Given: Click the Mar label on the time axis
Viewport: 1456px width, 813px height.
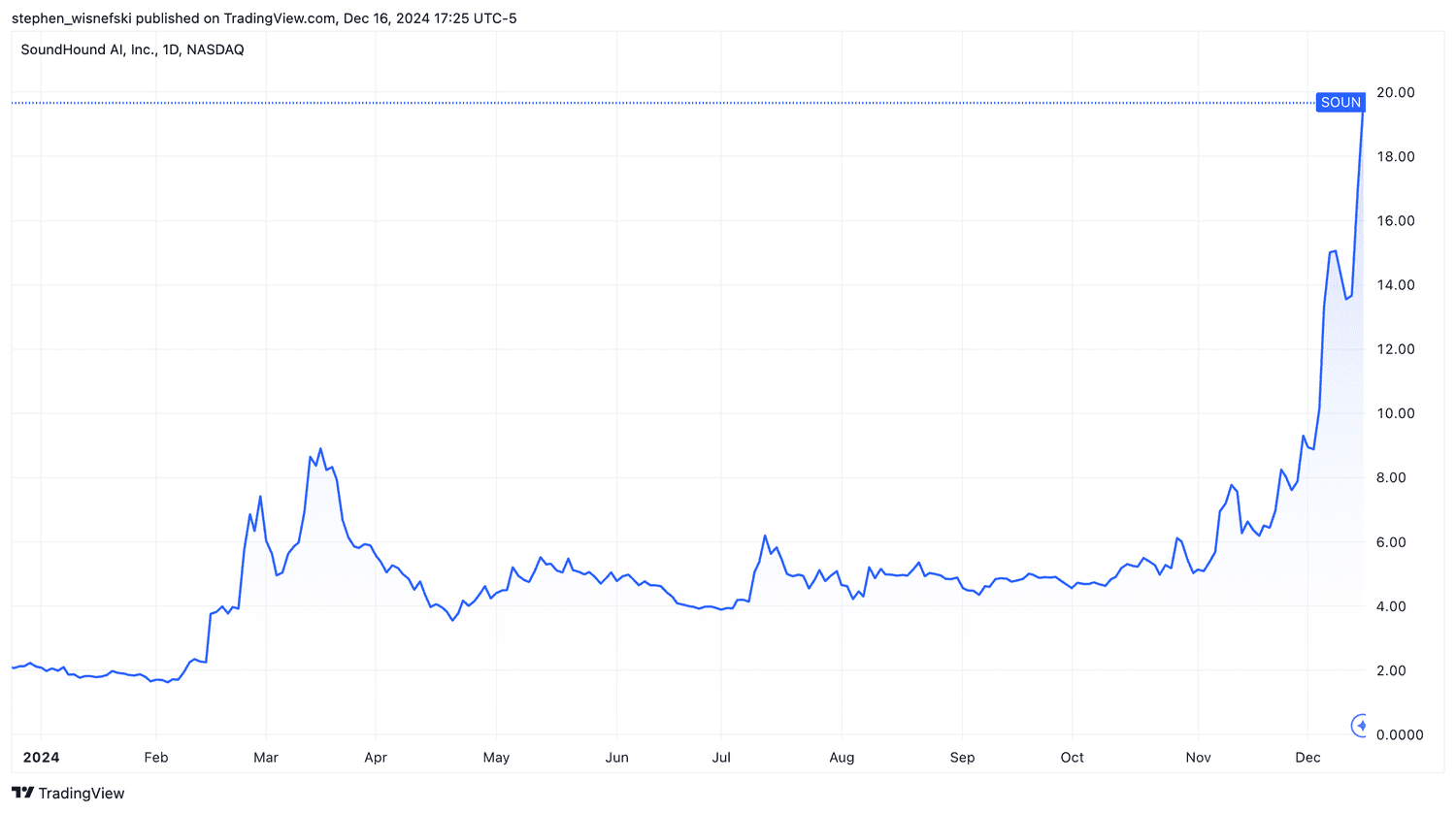Looking at the screenshot, I should tap(266, 757).
